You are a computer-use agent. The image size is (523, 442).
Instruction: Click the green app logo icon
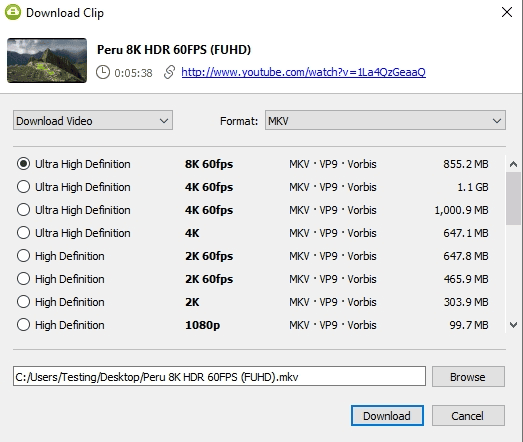tap(13, 12)
